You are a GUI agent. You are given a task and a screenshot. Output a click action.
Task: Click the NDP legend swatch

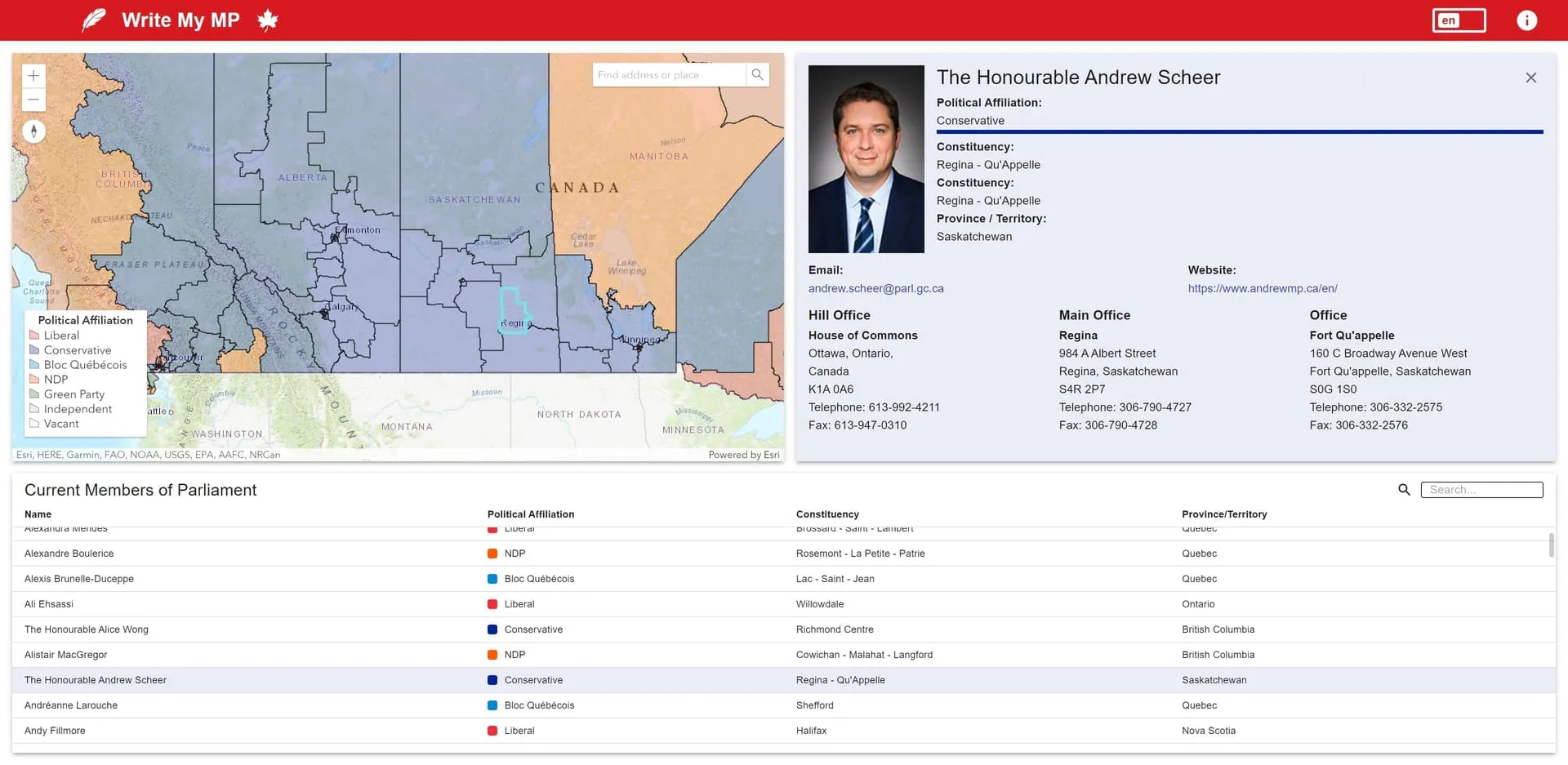tap(34, 379)
